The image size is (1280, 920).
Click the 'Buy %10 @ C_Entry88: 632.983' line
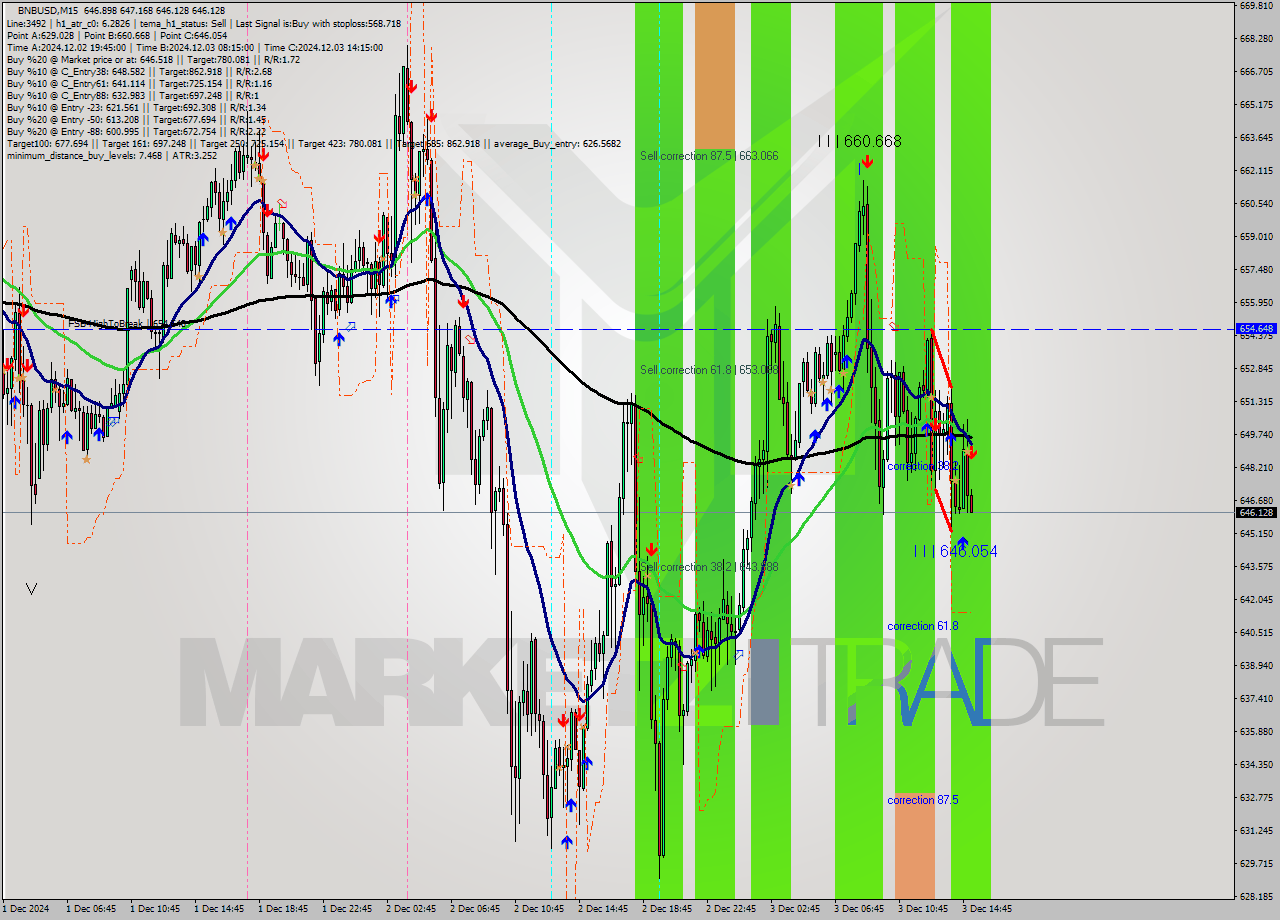click(134, 95)
